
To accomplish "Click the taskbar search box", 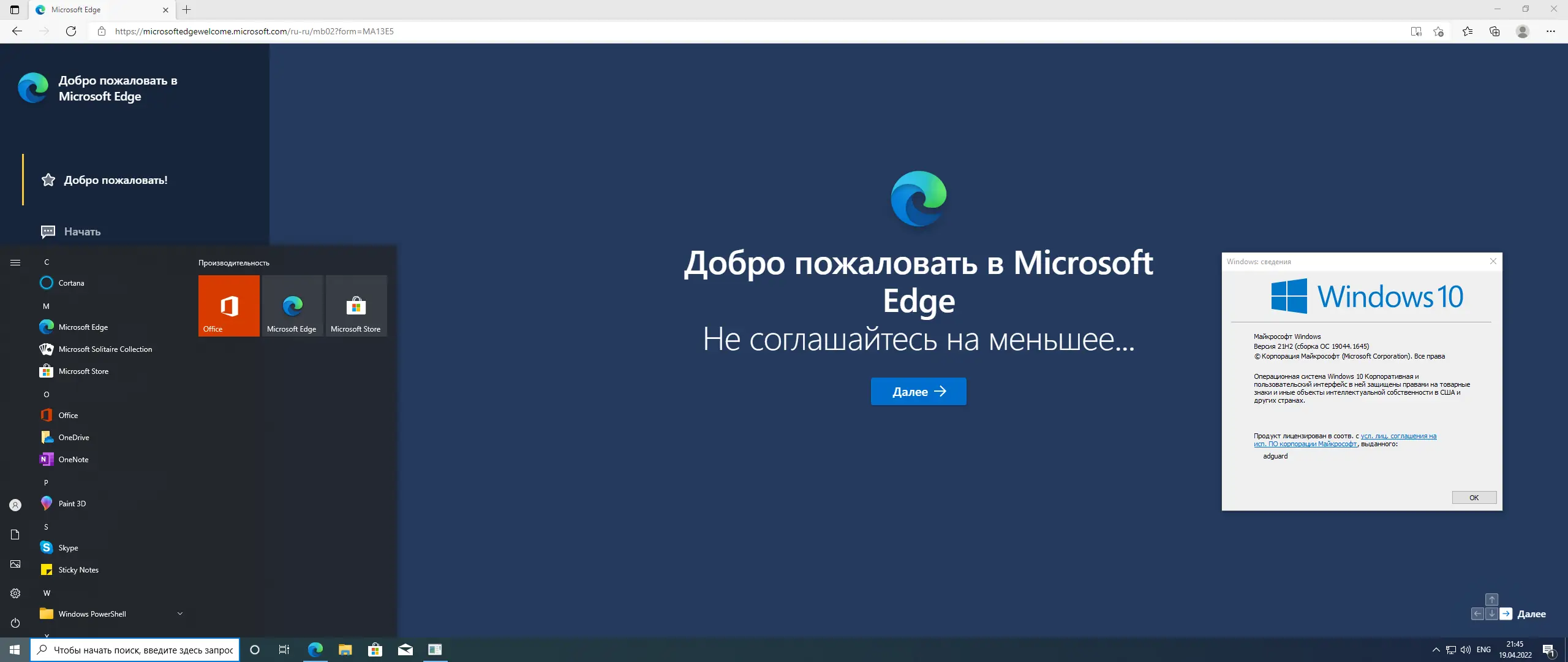I will point(142,650).
